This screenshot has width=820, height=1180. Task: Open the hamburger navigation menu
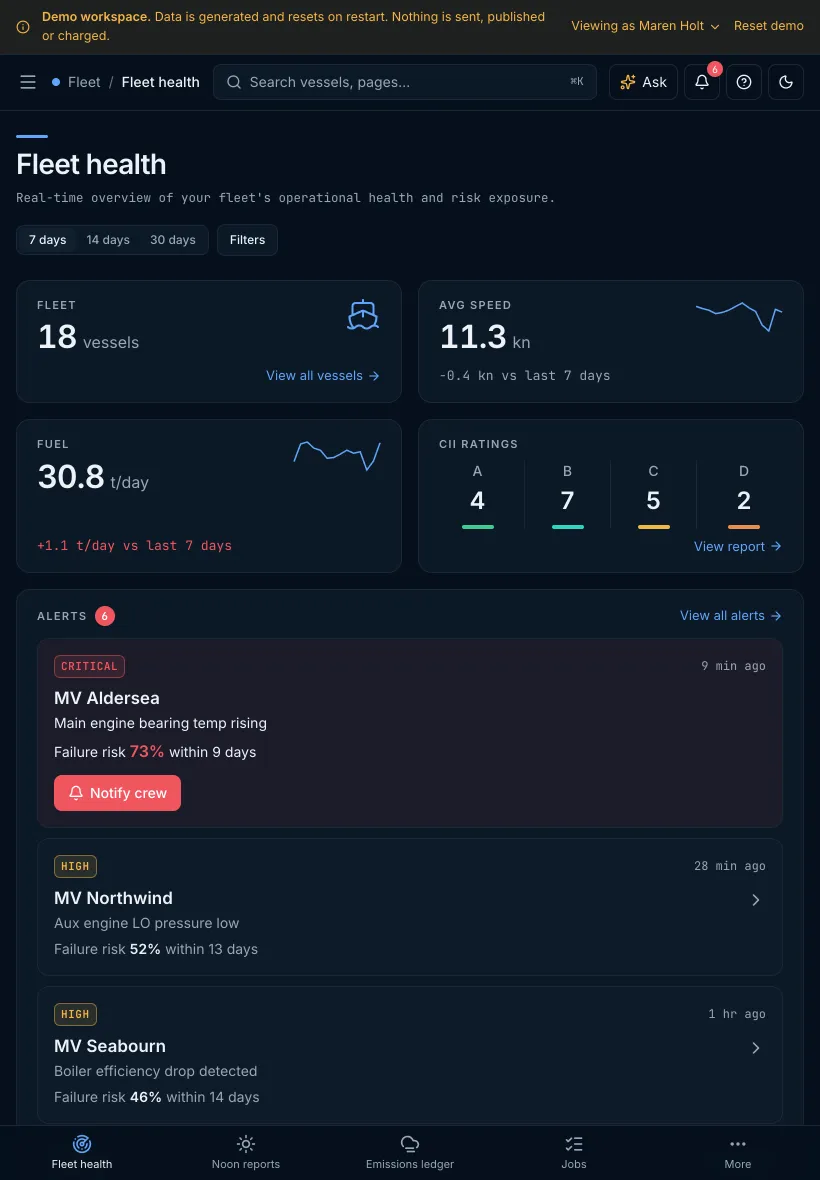click(x=28, y=82)
